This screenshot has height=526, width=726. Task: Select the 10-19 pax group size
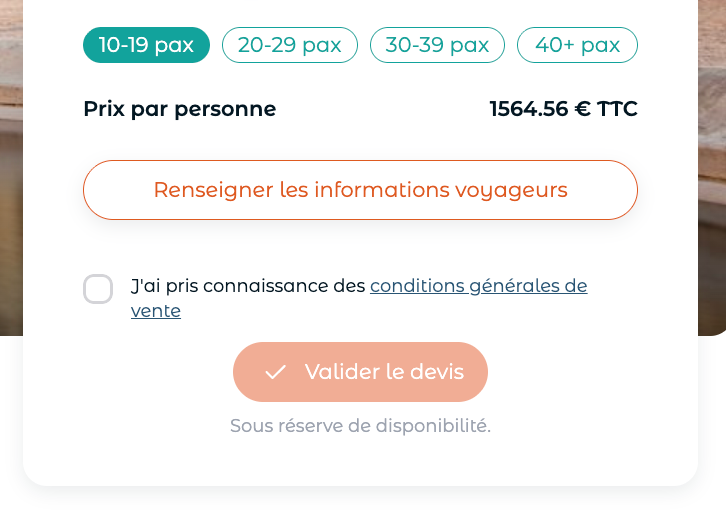click(146, 45)
